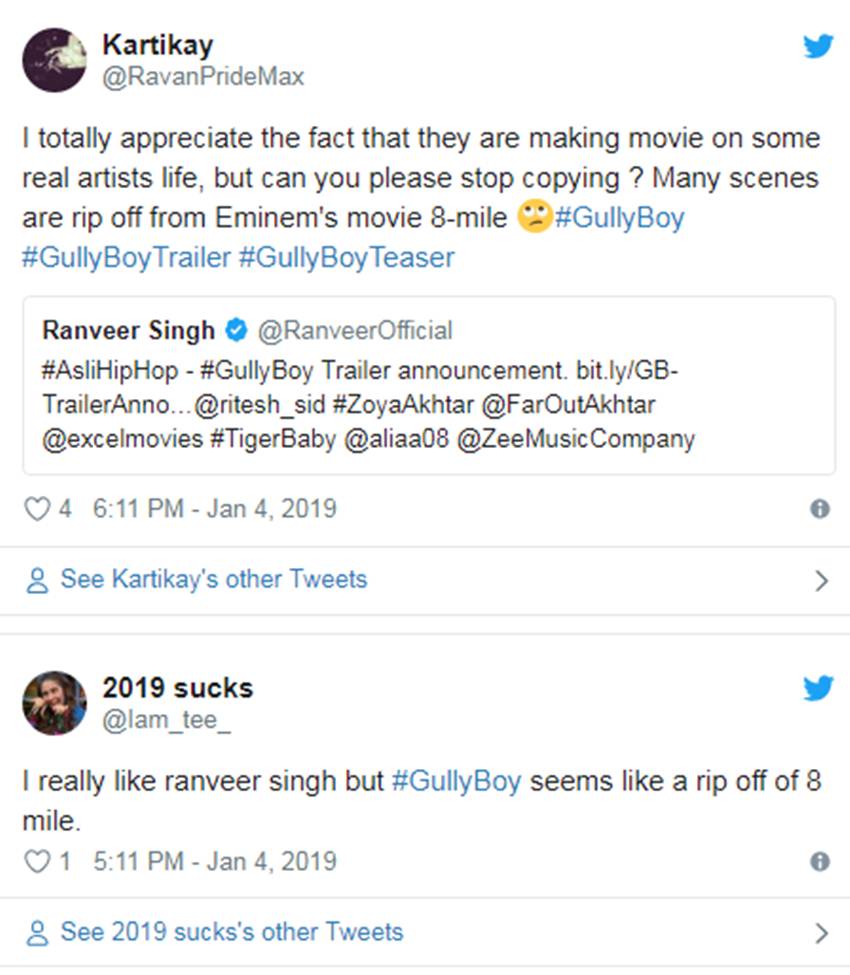Screen dimensions: 850x975
Task: Like Kartikay's tweet with heart icon
Action: click(36, 509)
